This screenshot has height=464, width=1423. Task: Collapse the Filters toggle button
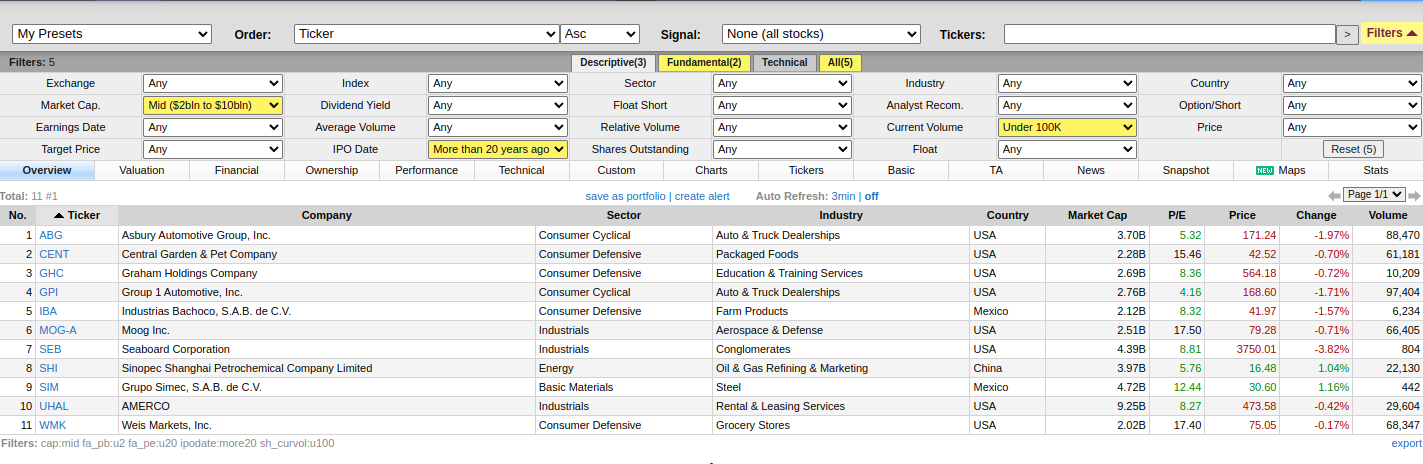tap(1391, 34)
